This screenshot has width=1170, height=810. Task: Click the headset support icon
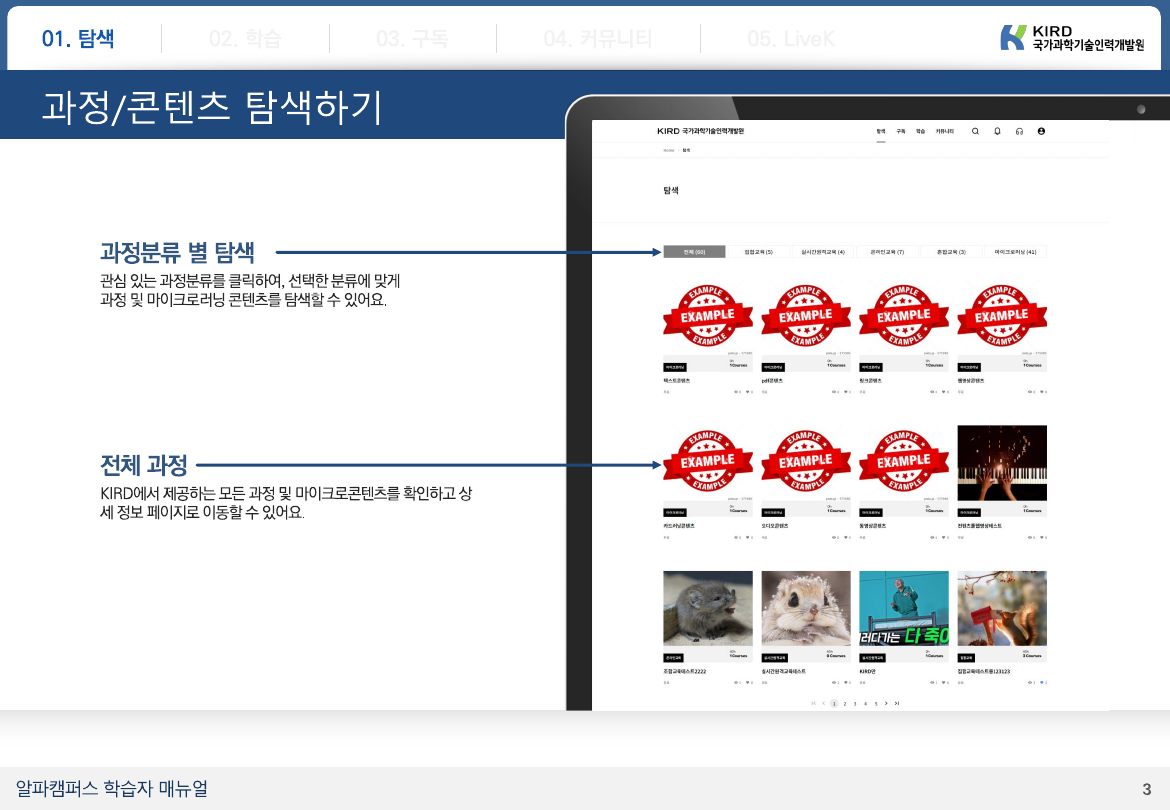click(x=1019, y=131)
